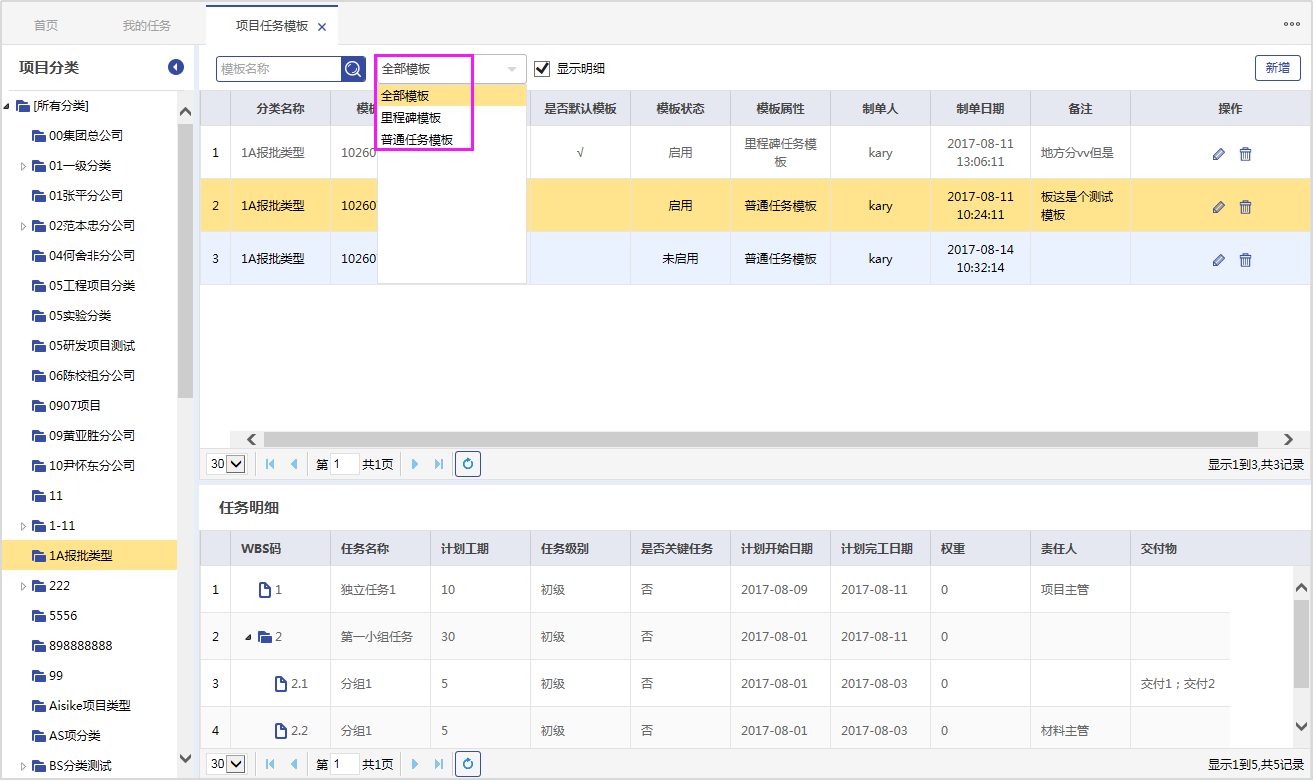Collapse the [所有分类] root node
This screenshot has width=1315, height=781.
tap(7, 106)
